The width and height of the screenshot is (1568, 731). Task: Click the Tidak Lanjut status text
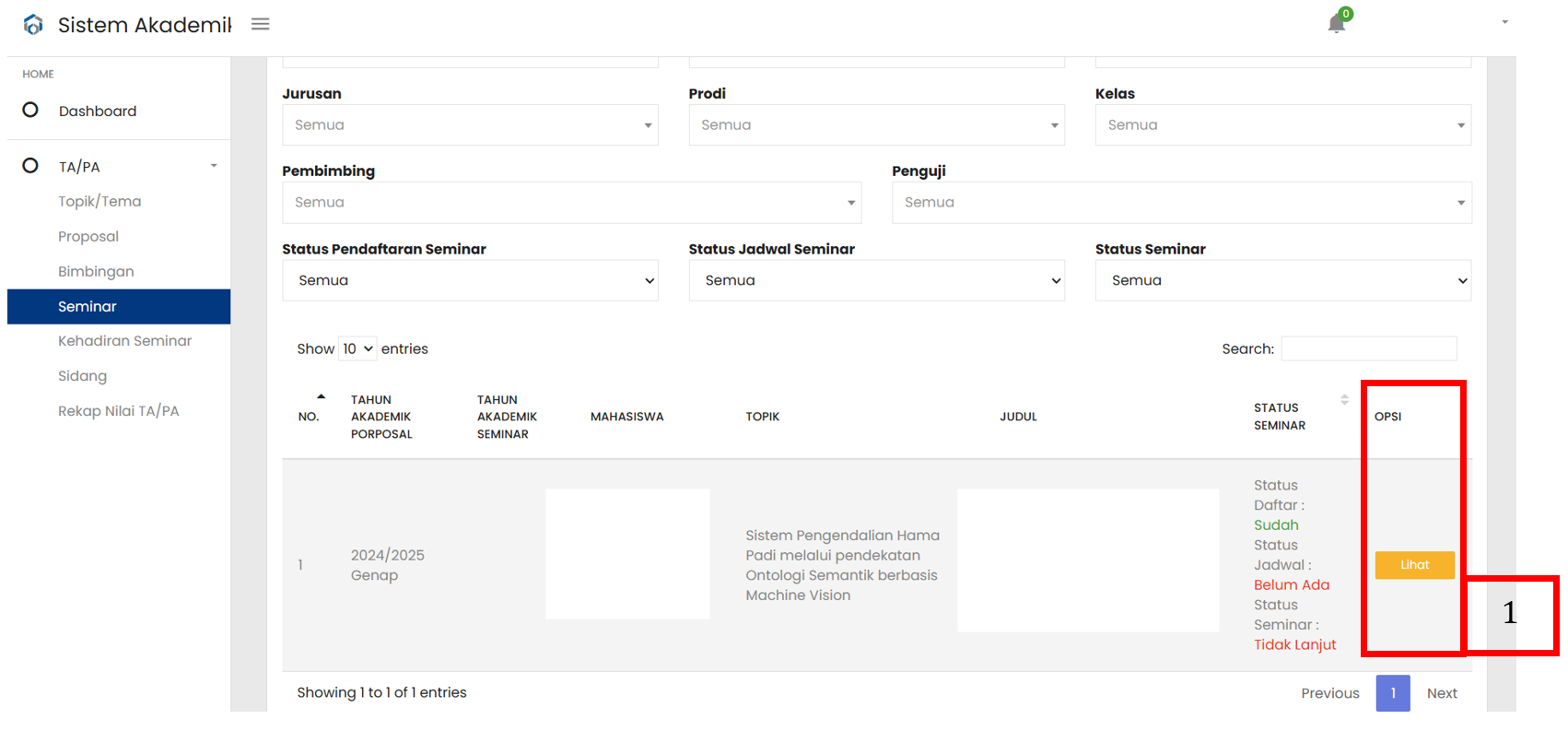click(x=1294, y=644)
